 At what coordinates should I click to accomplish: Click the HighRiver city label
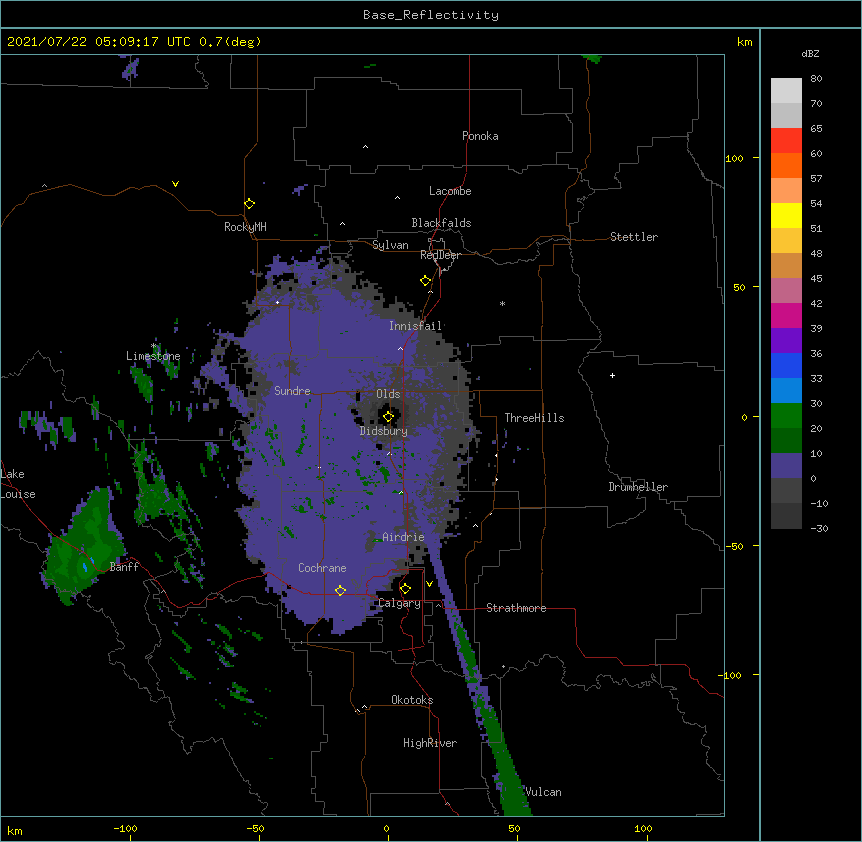[430, 743]
